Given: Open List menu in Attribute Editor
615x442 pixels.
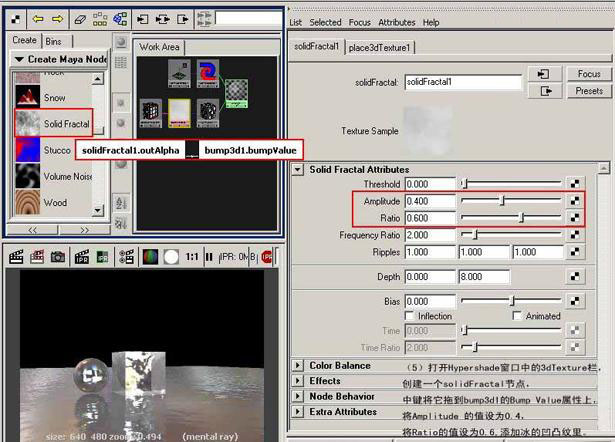Looking at the screenshot, I should click(295, 22).
